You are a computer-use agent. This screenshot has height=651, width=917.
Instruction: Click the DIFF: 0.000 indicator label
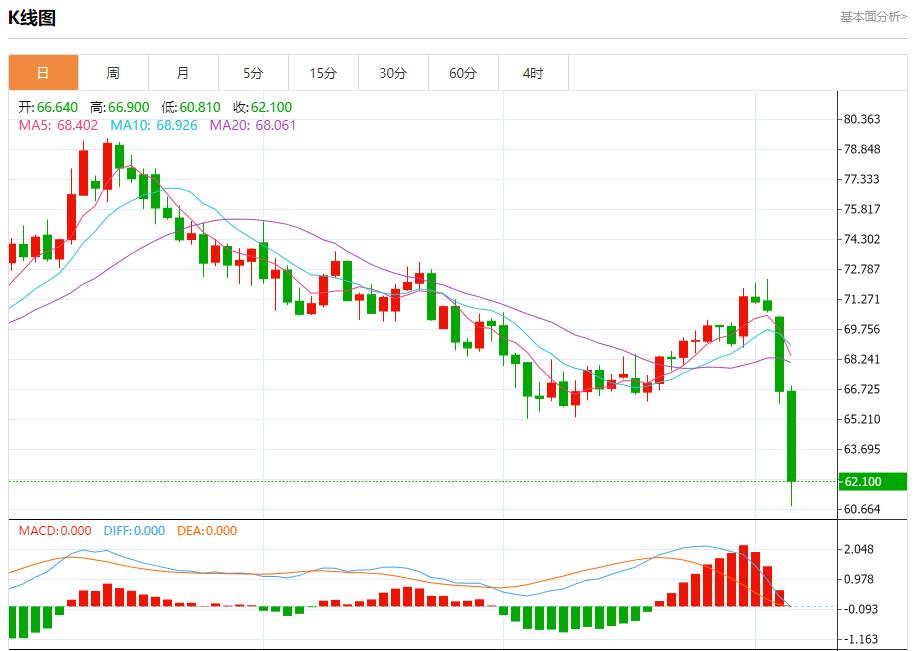click(x=132, y=531)
